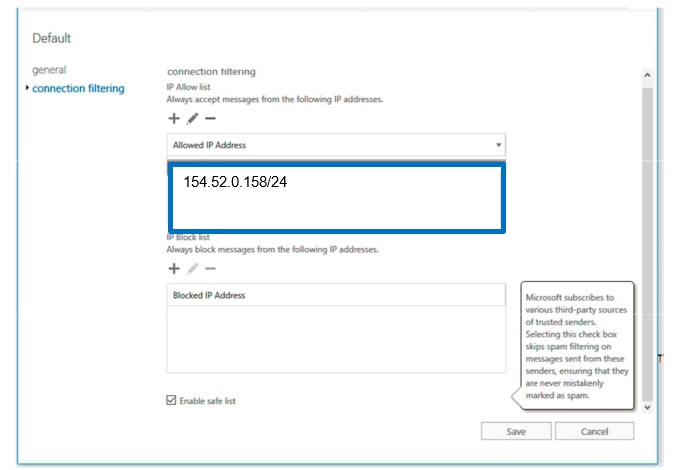Click the Default policy title
Screen dimensions: 690x470
51,38
